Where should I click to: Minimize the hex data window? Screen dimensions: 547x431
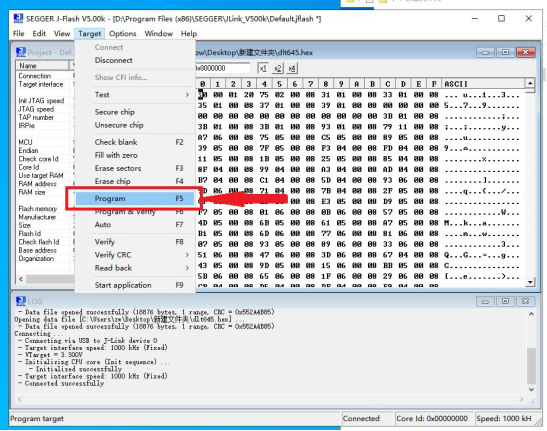(x=485, y=52)
